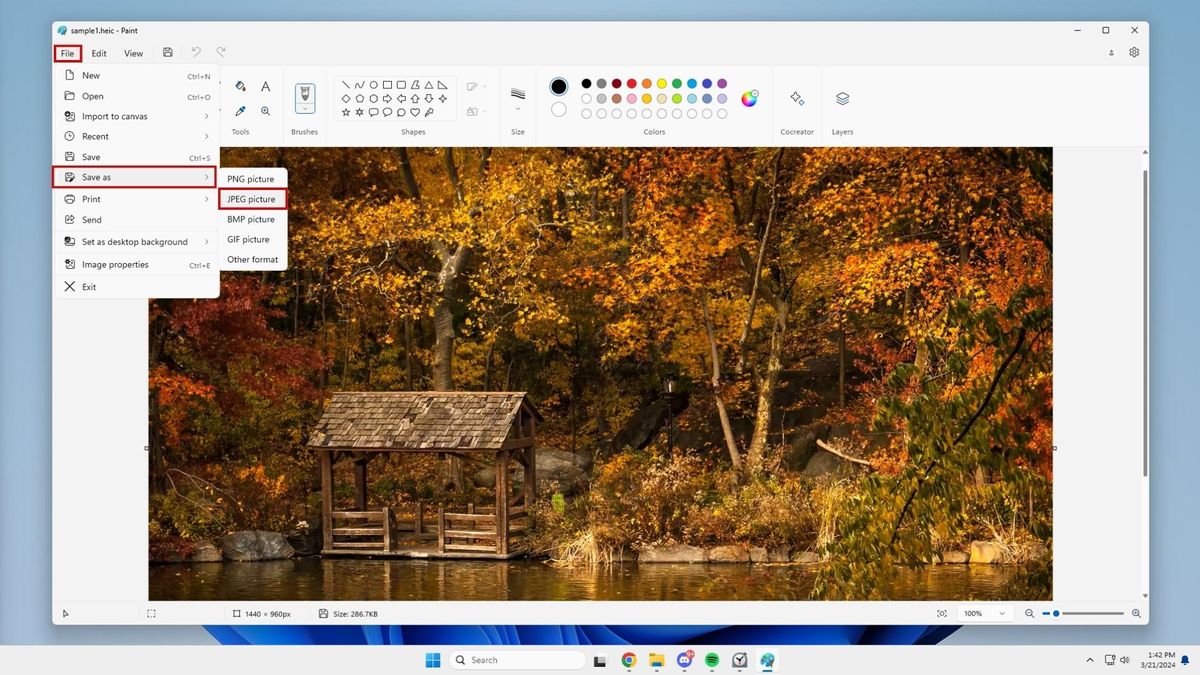Click PNG picture save option
1200x675 pixels.
tap(250, 179)
